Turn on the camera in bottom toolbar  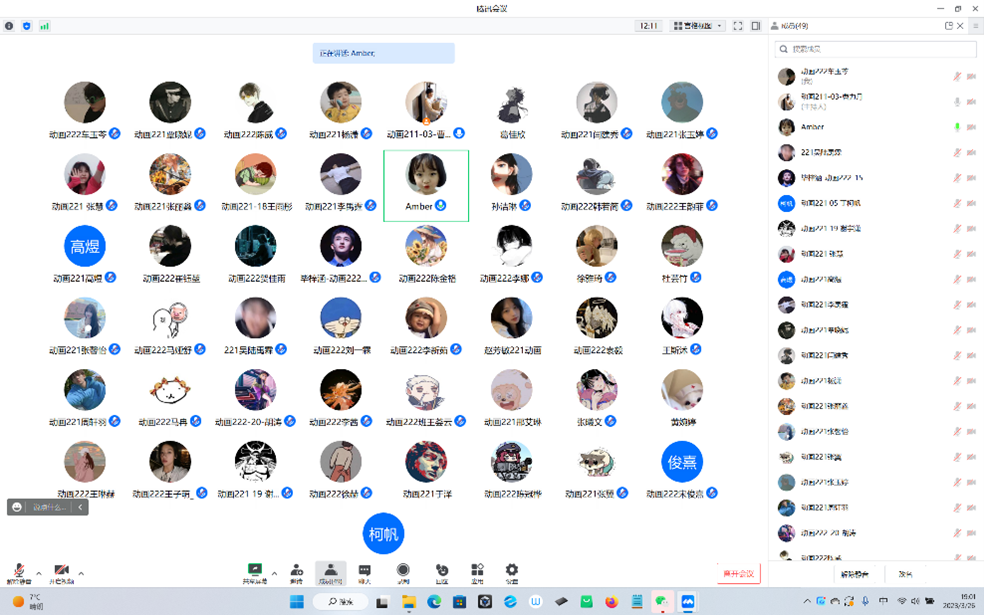tap(61, 571)
